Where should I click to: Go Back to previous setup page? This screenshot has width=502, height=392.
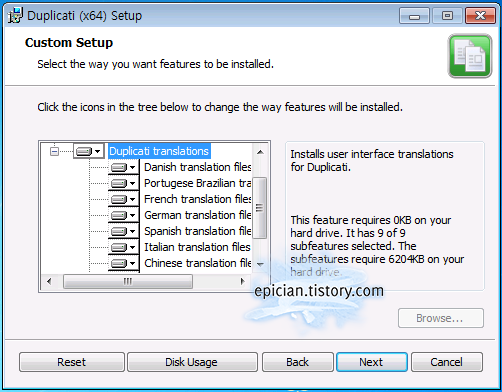[298, 362]
